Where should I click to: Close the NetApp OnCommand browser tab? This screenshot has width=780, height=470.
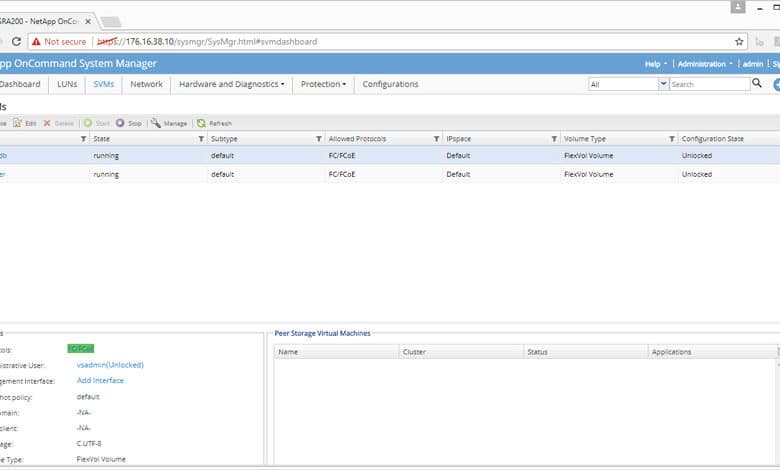tap(88, 21)
